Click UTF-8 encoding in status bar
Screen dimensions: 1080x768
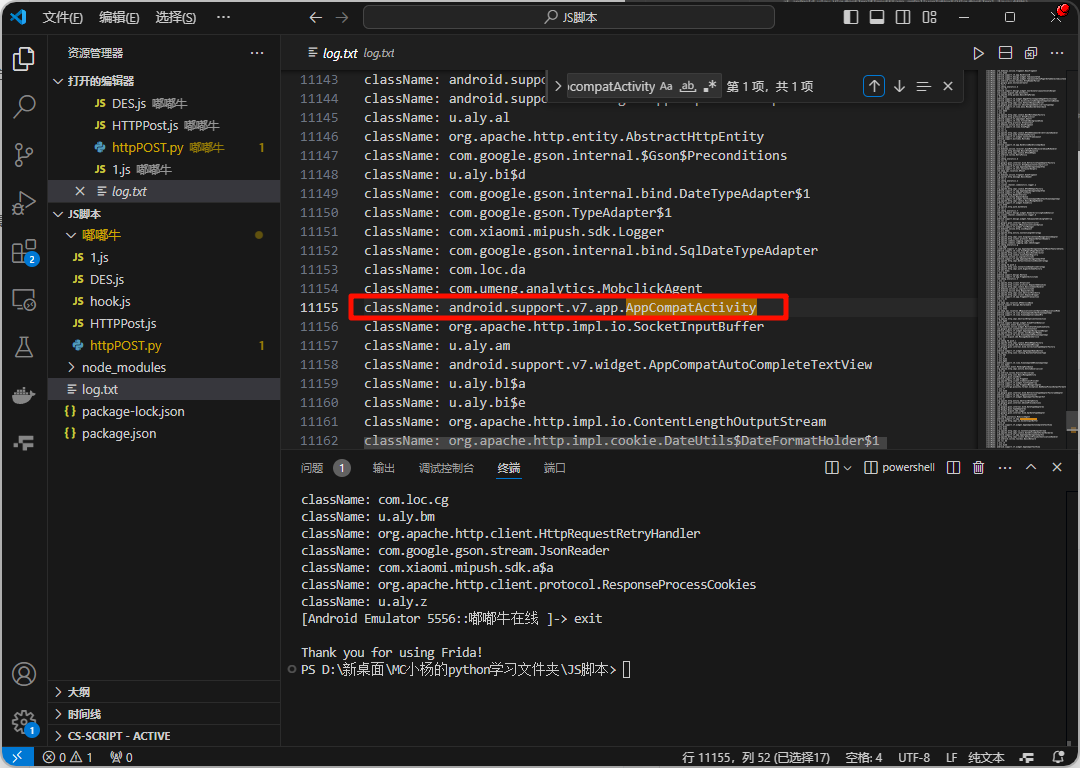point(914,757)
